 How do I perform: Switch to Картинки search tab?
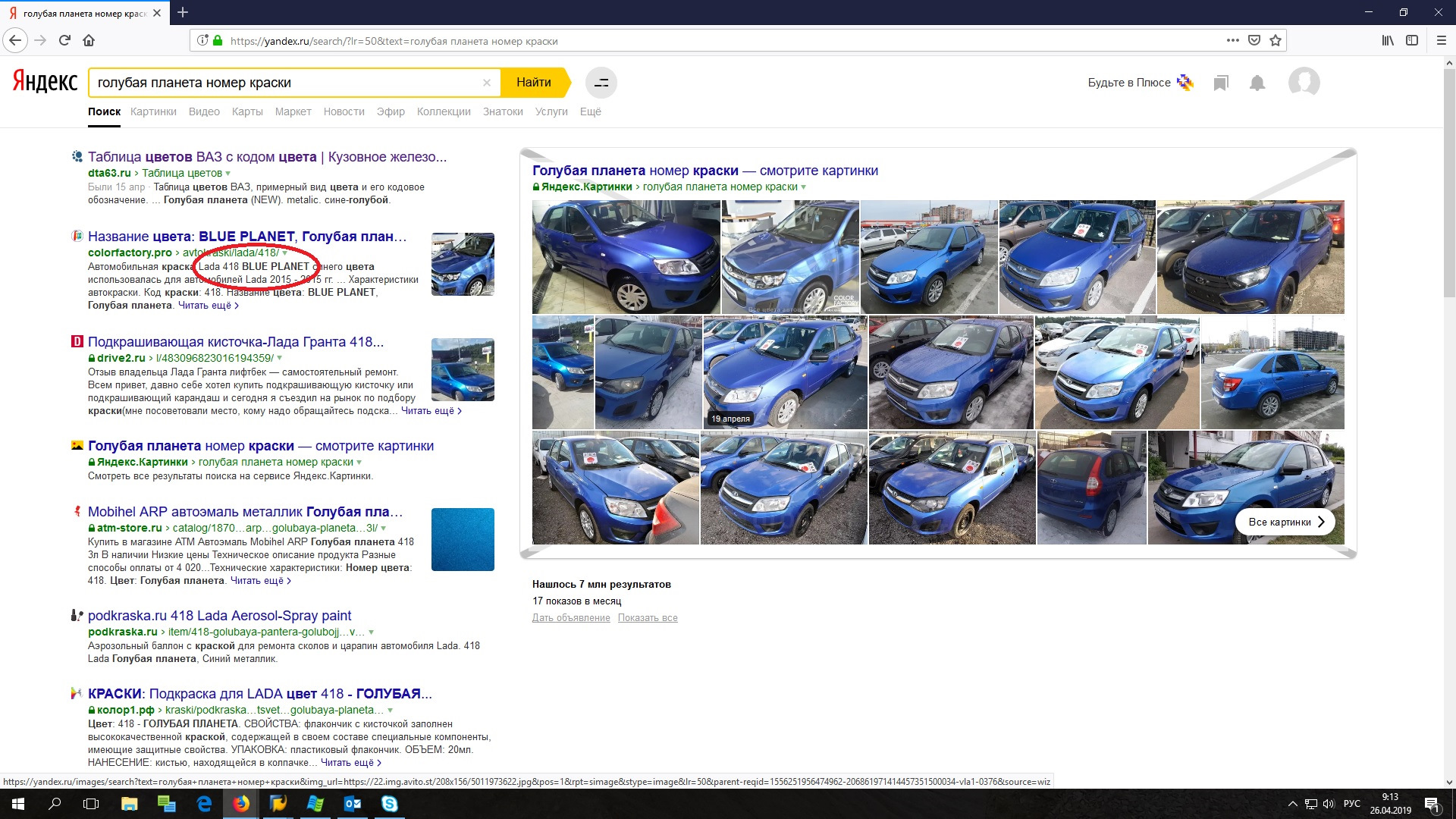153,111
